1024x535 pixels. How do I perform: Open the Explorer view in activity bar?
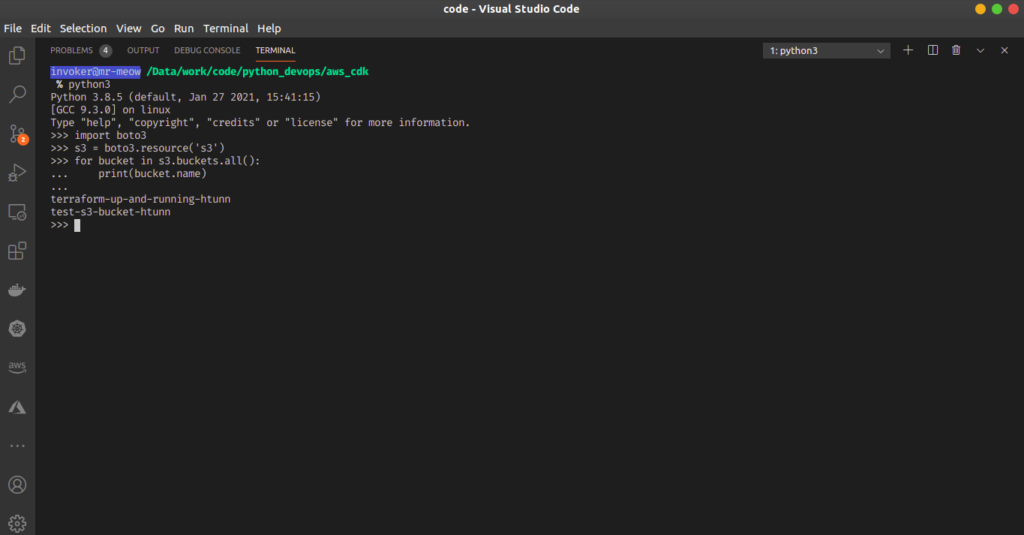click(x=17, y=56)
